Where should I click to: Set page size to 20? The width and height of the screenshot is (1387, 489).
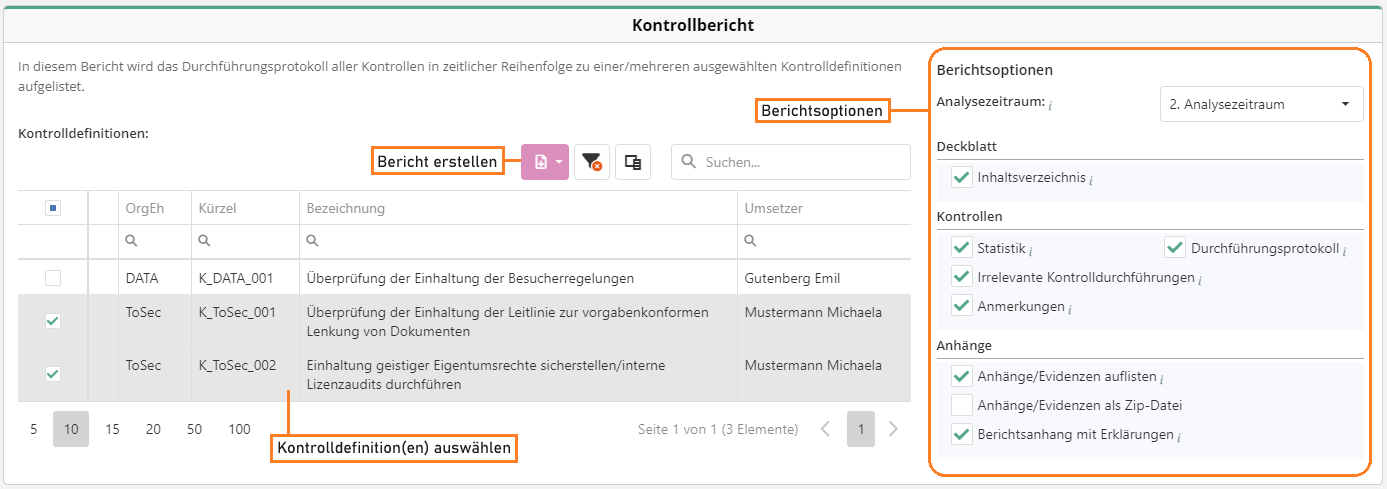coord(153,429)
